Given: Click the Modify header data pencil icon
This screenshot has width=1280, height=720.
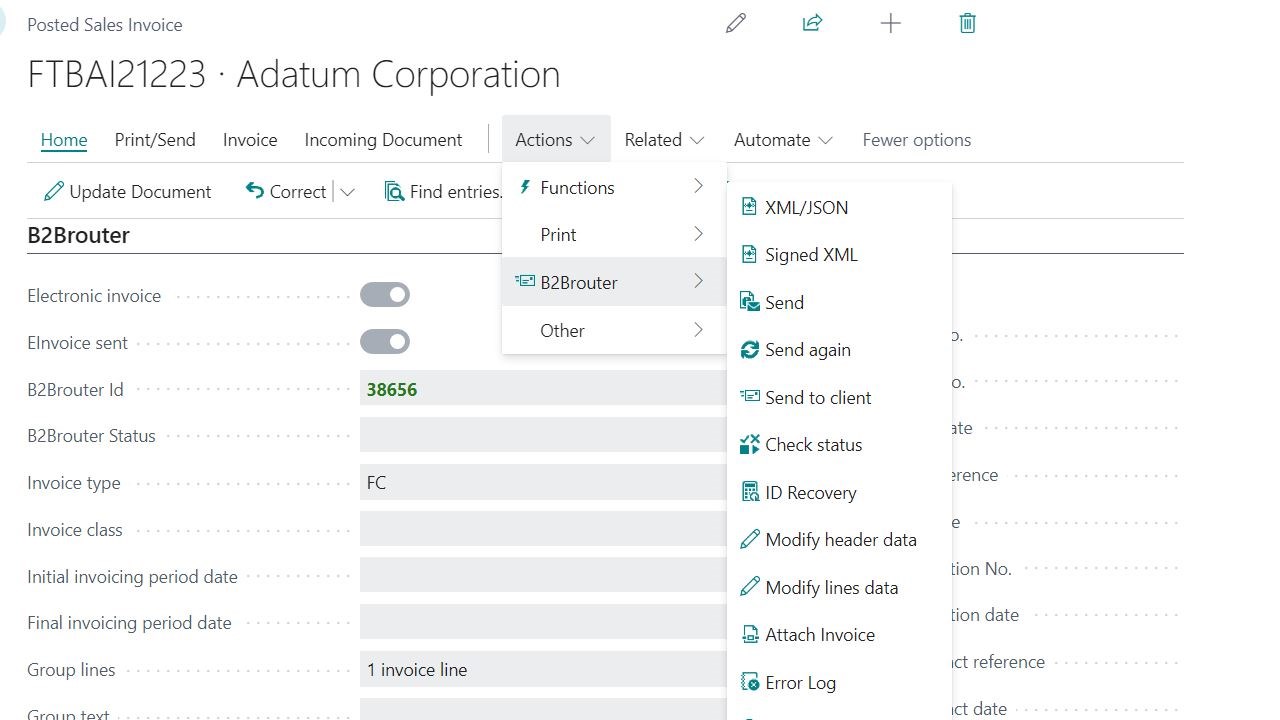Looking at the screenshot, I should [x=749, y=539].
